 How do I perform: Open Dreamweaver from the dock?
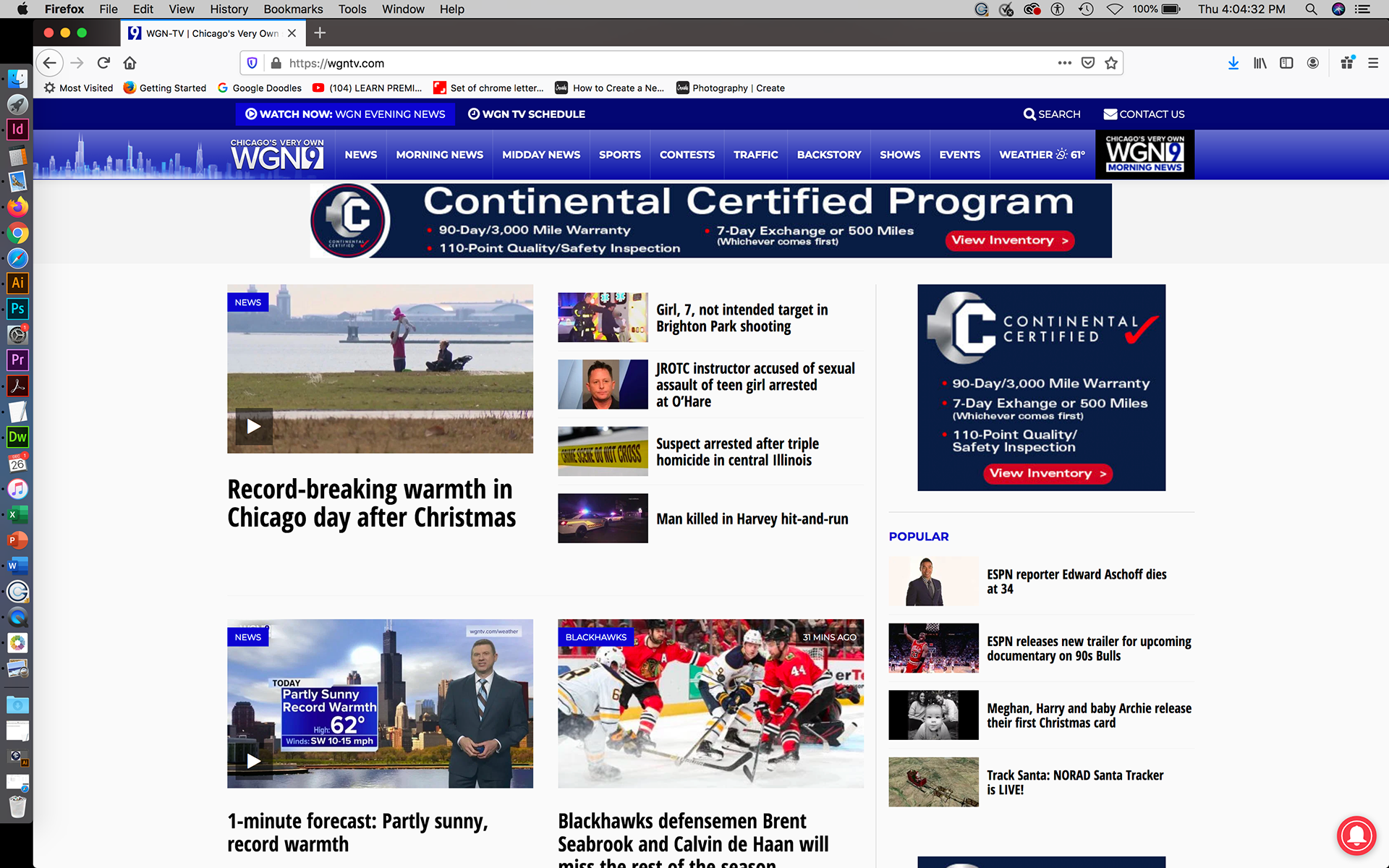coord(17,437)
